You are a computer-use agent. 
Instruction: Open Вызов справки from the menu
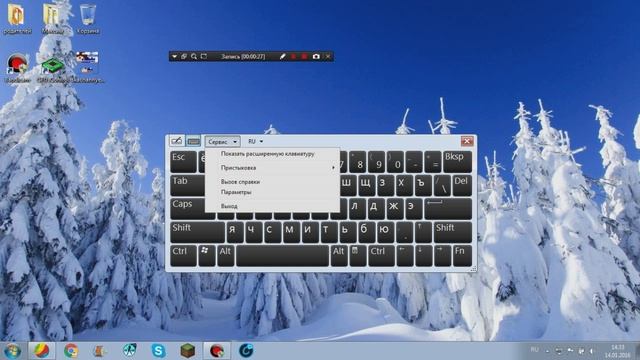point(240,182)
